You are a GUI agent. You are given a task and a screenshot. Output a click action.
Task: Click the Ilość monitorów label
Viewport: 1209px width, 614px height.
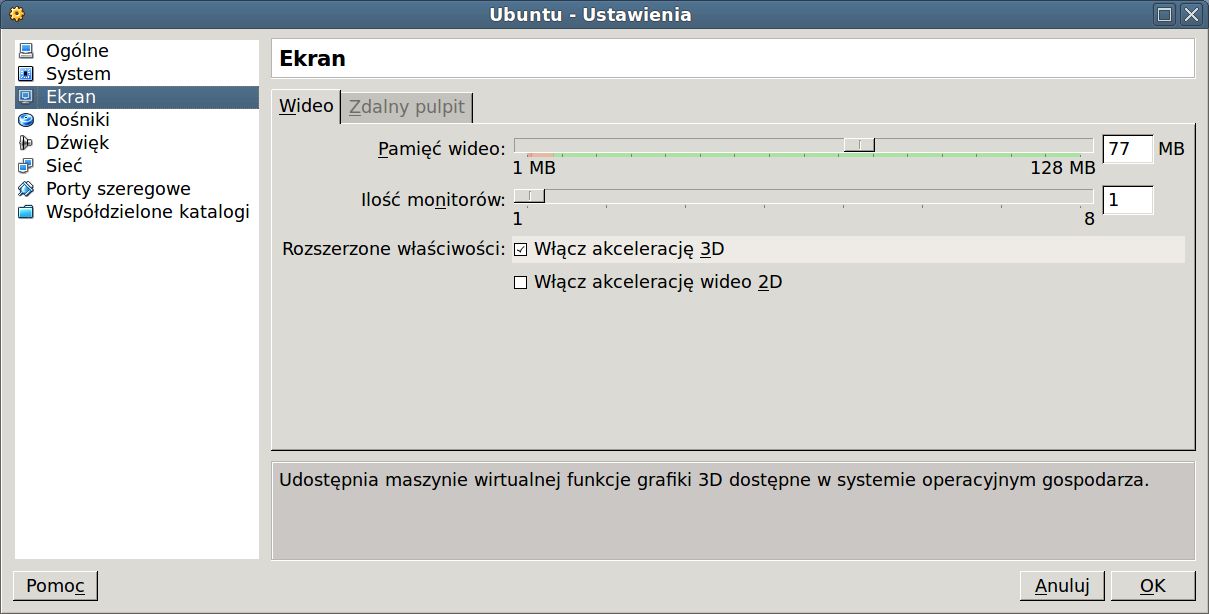433,200
